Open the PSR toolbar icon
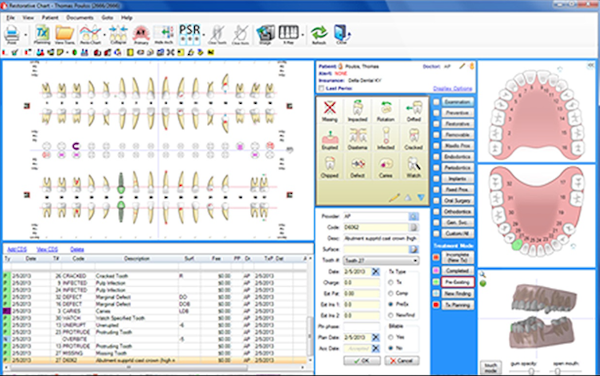The height and width of the screenshot is (376, 600). 189,34
